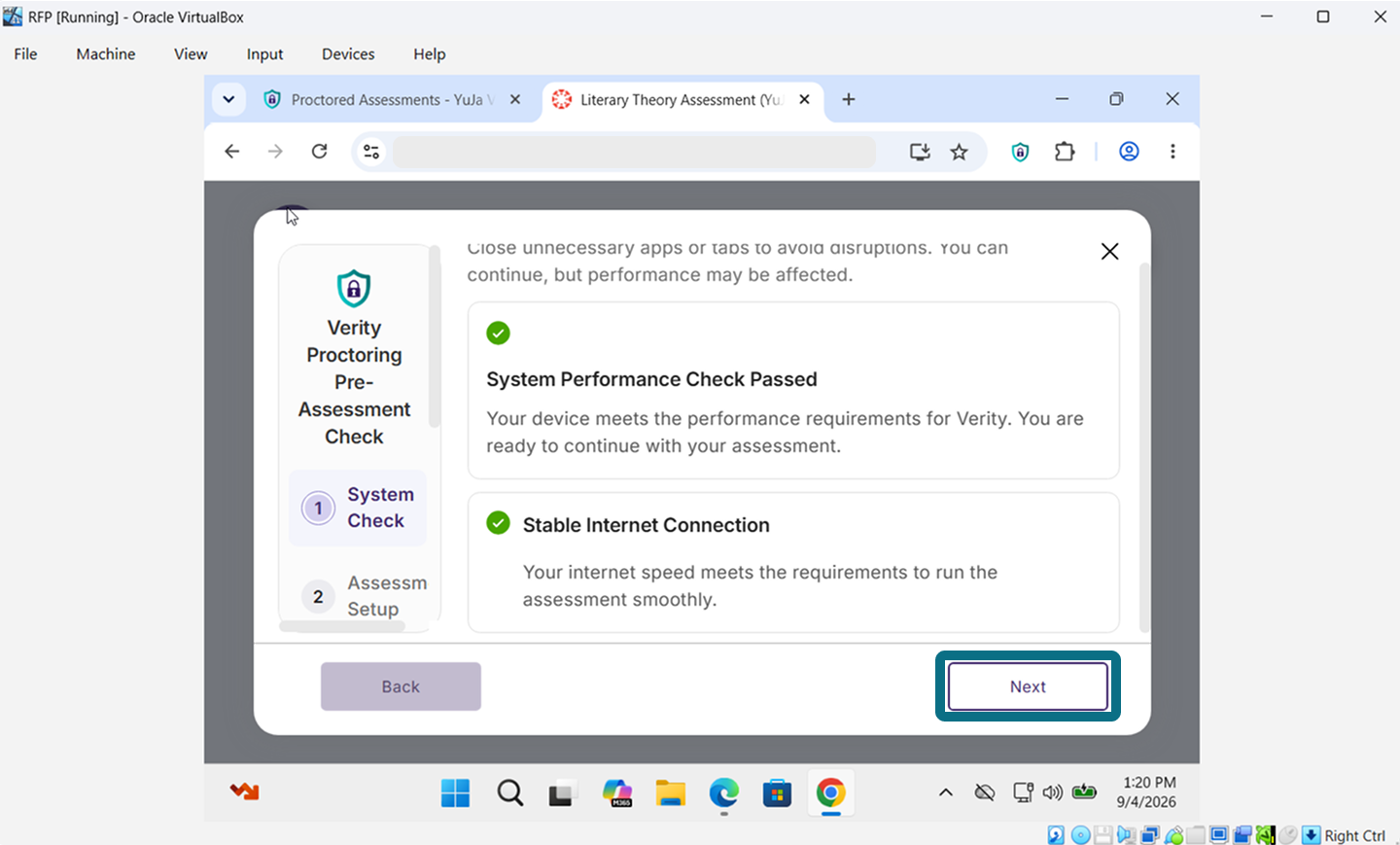Open the VirtualBox Devices menu
Screen dimensions: 1400x845
coord(348,53)
